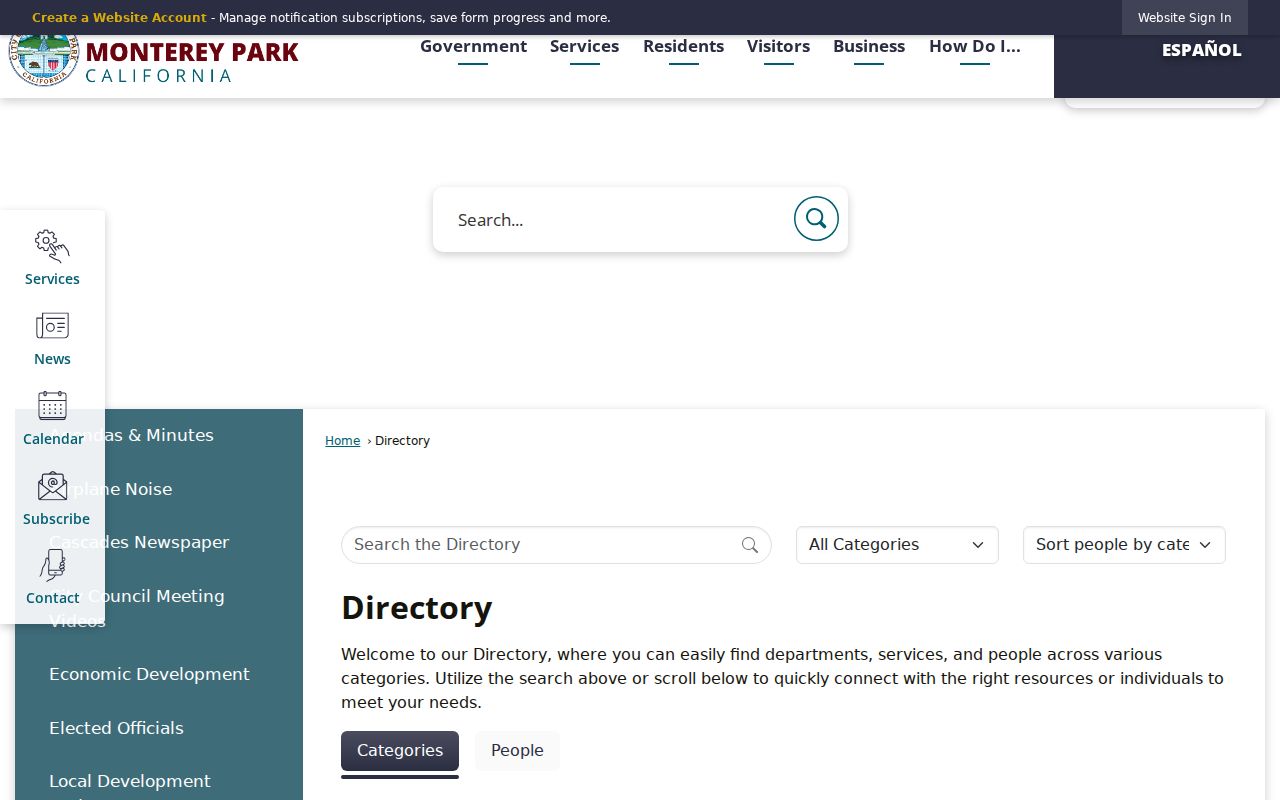This screenshot has height=800, width=1280.
Task: Open the How Do I... menu
Action: point(975,47)
